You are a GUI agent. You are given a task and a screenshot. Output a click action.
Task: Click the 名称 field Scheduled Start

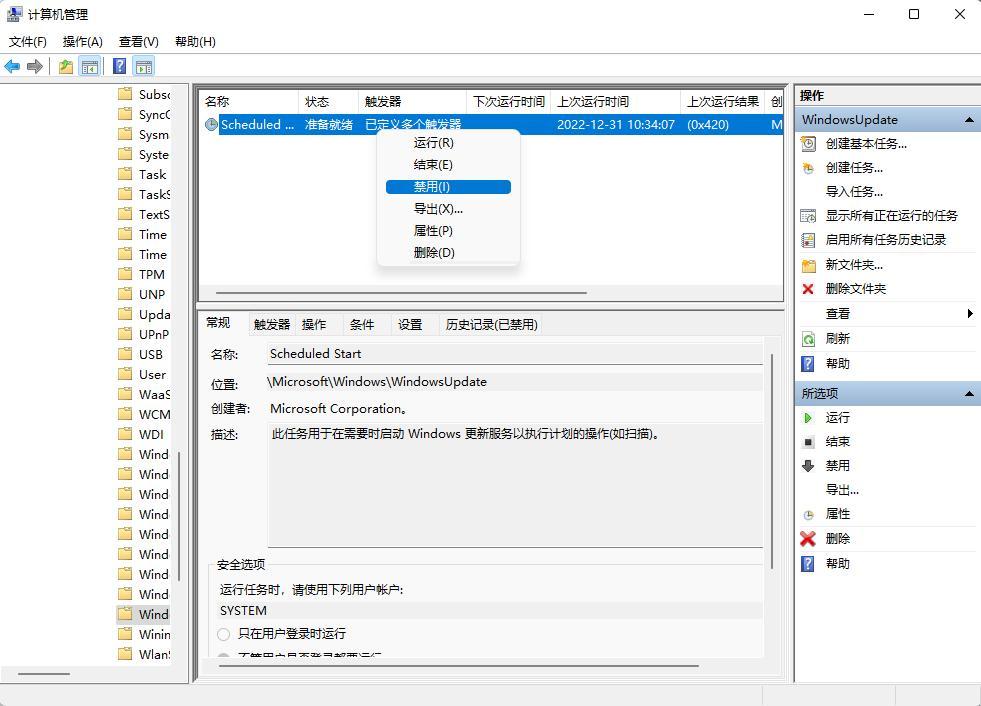point(515,354)
